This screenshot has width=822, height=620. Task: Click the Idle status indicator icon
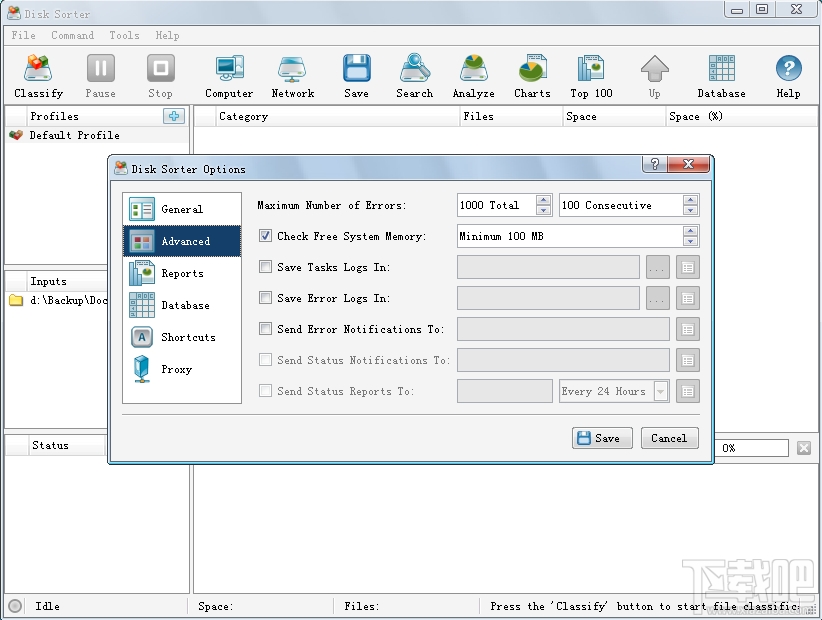tap(15, 606)
